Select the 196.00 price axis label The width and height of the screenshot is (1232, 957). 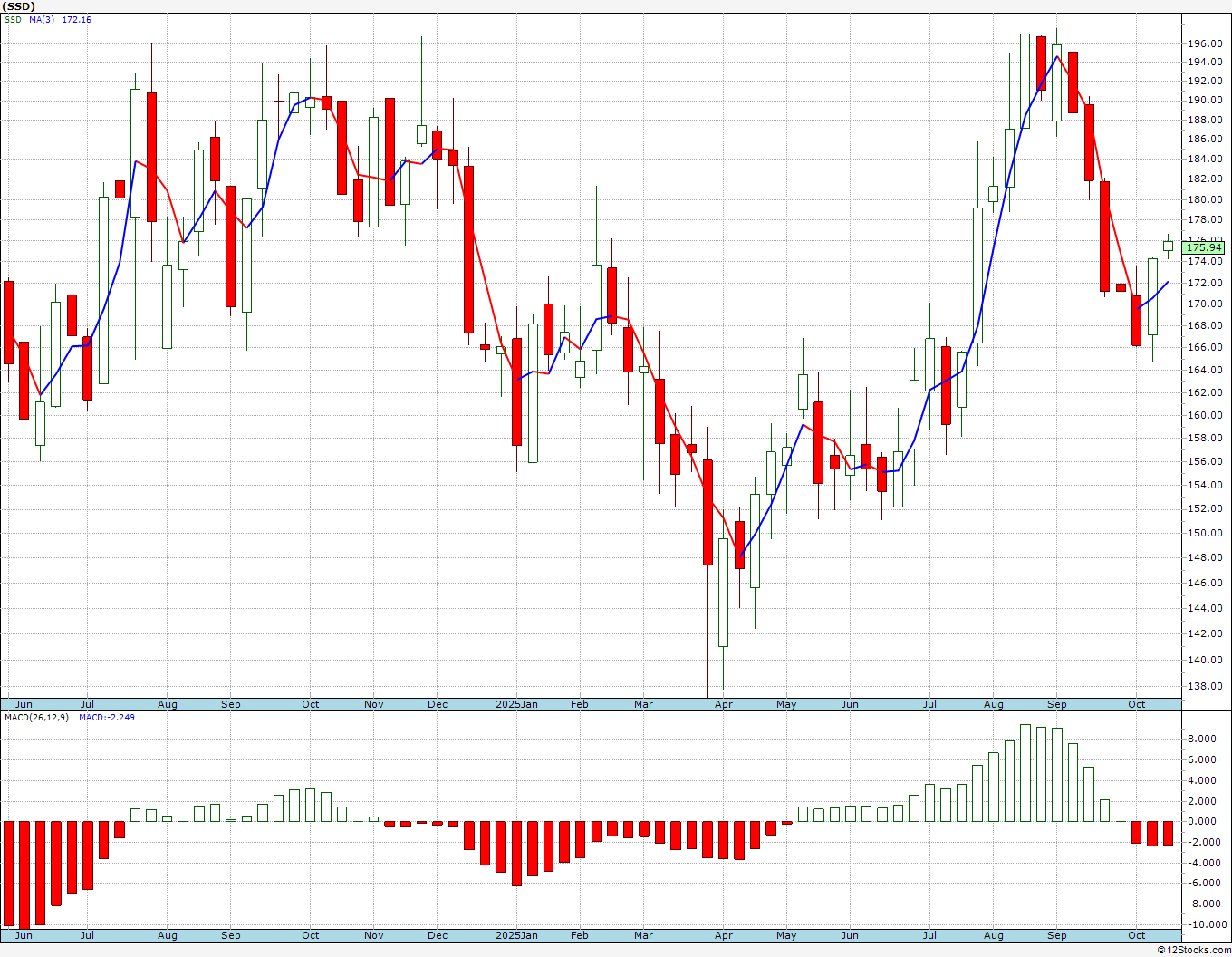tap(1204, 43)
